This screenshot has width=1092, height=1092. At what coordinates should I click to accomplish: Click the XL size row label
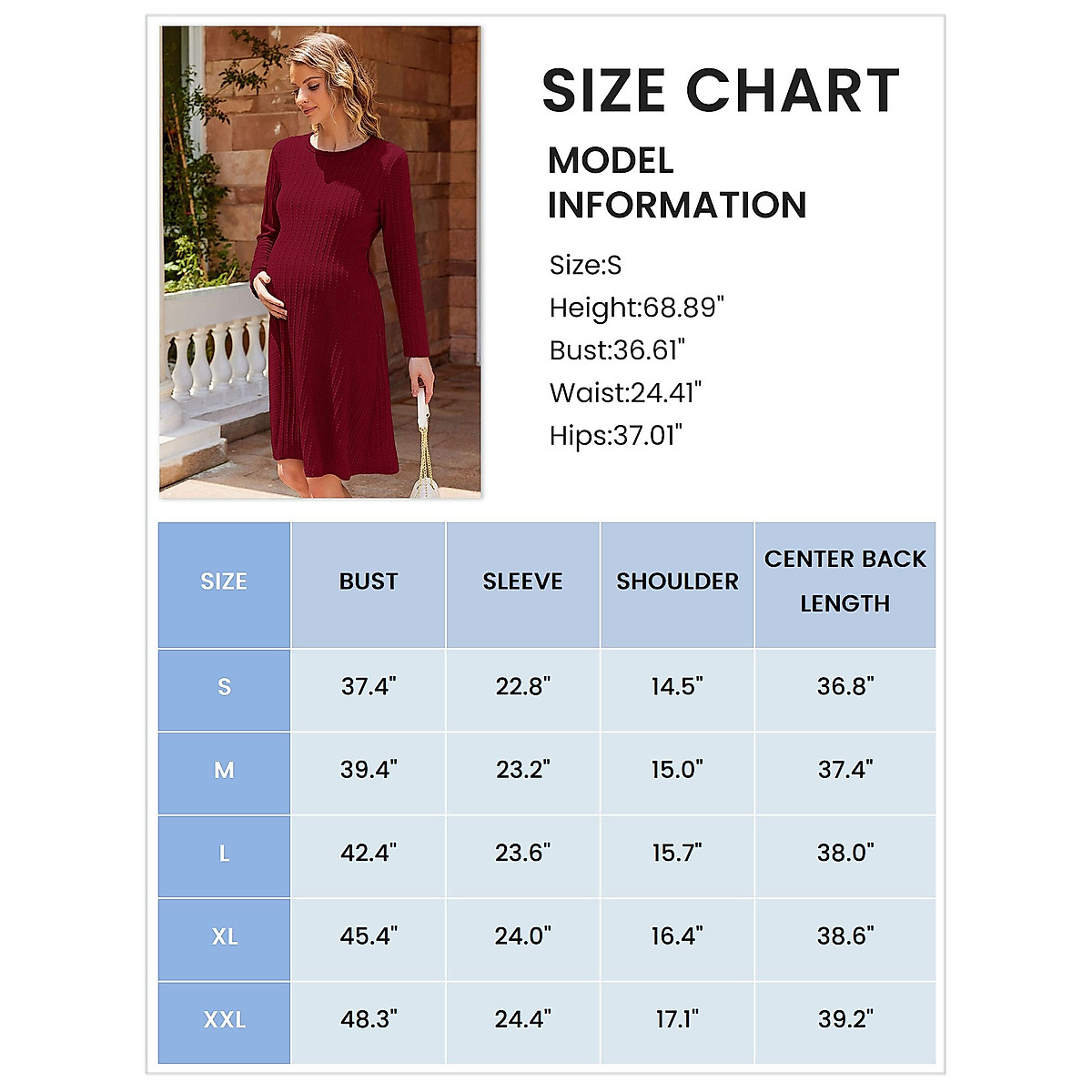pos(224,936)
